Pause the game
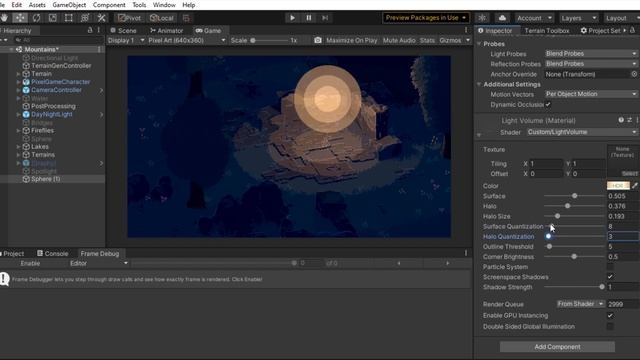 (309, 18)
